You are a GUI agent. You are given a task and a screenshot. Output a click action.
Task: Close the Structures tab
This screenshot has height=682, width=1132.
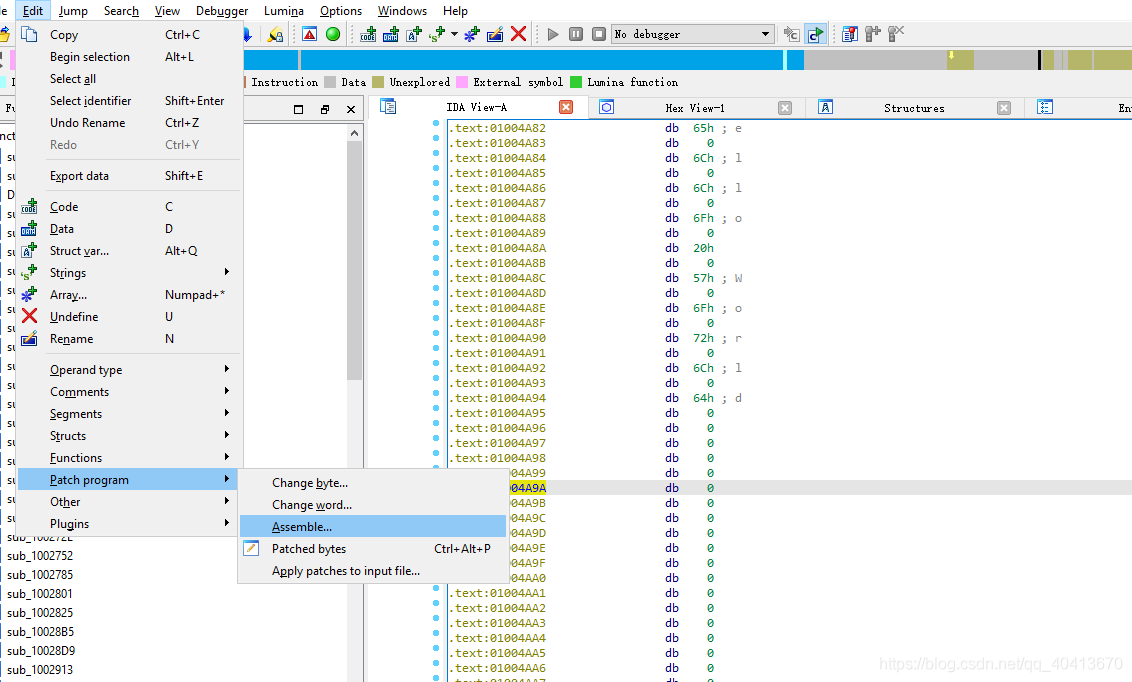1003,108
